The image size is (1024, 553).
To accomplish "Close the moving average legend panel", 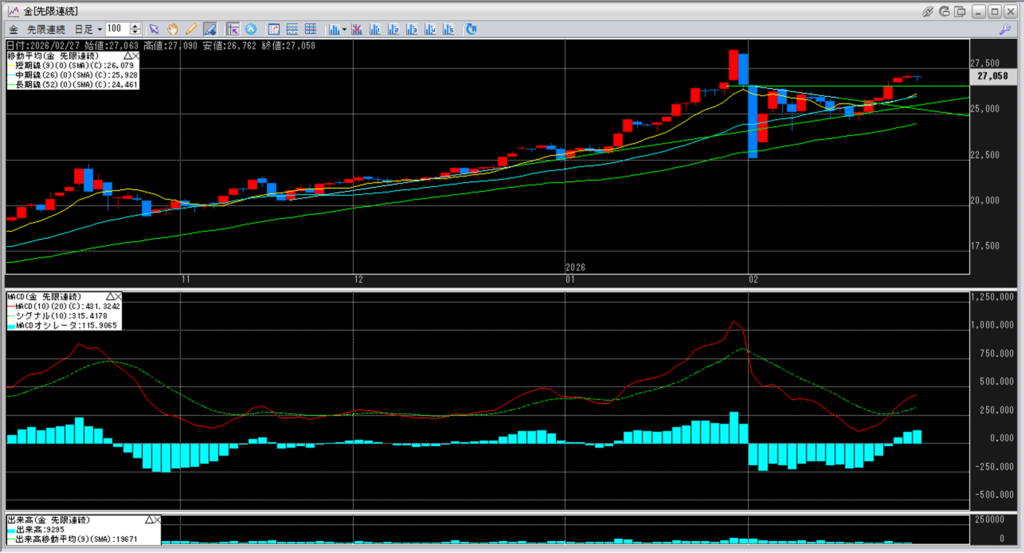I will click(136, 56).
